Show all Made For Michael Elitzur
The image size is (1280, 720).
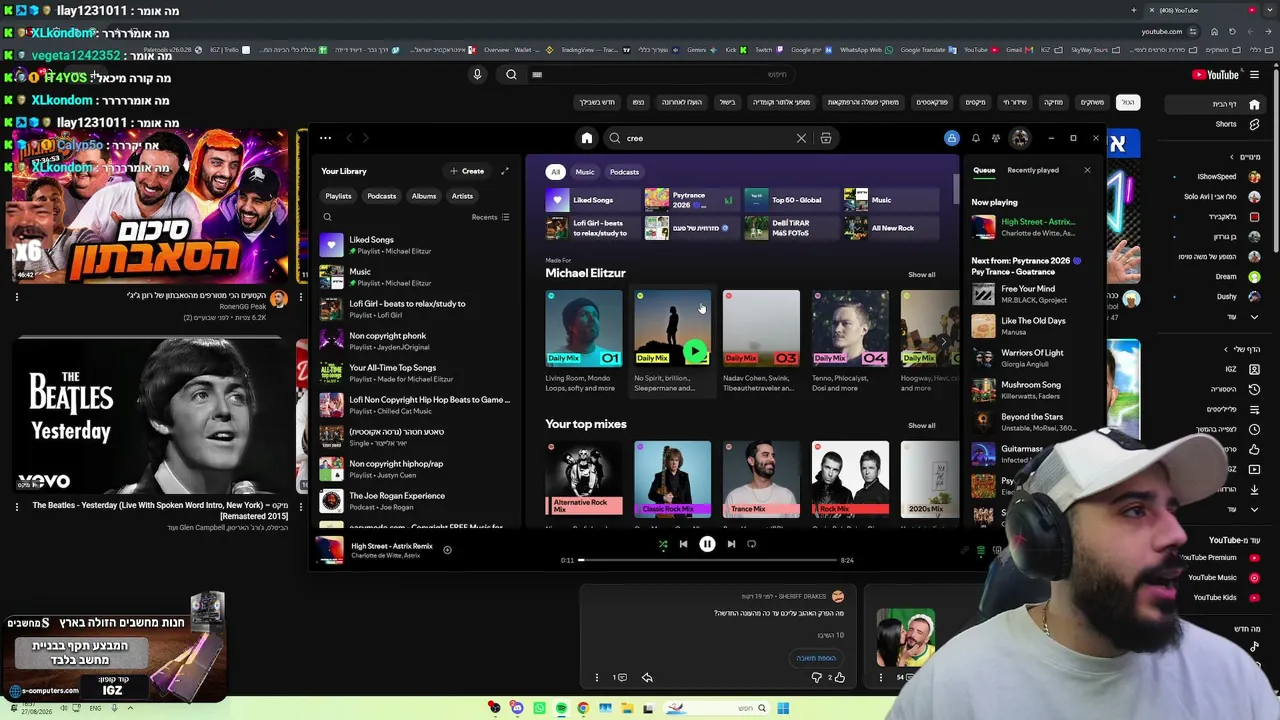click(922, 275)
